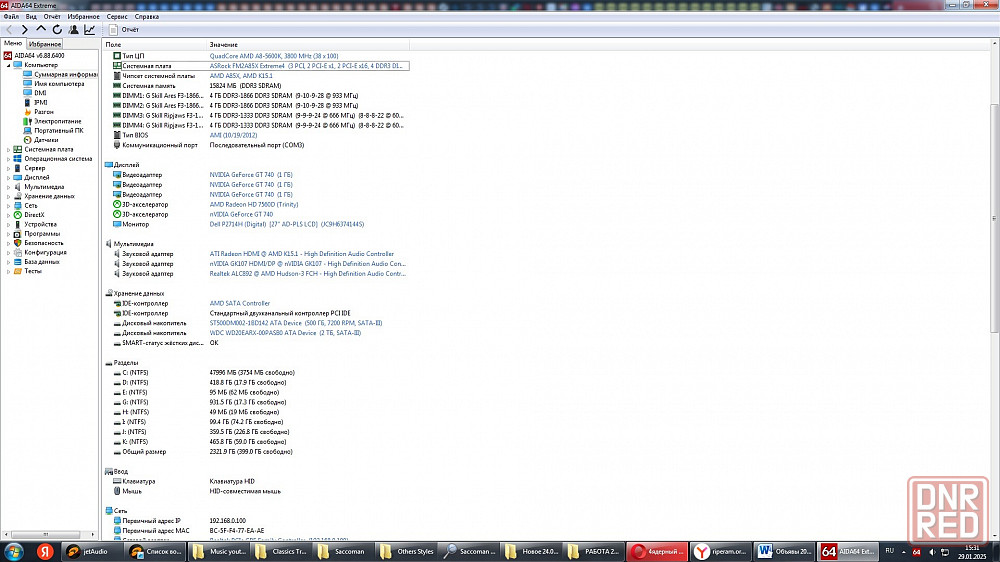Click the Датчики sensor icon in tree
This screenshot has height=562, width=1000.
(x=27, y=140)
